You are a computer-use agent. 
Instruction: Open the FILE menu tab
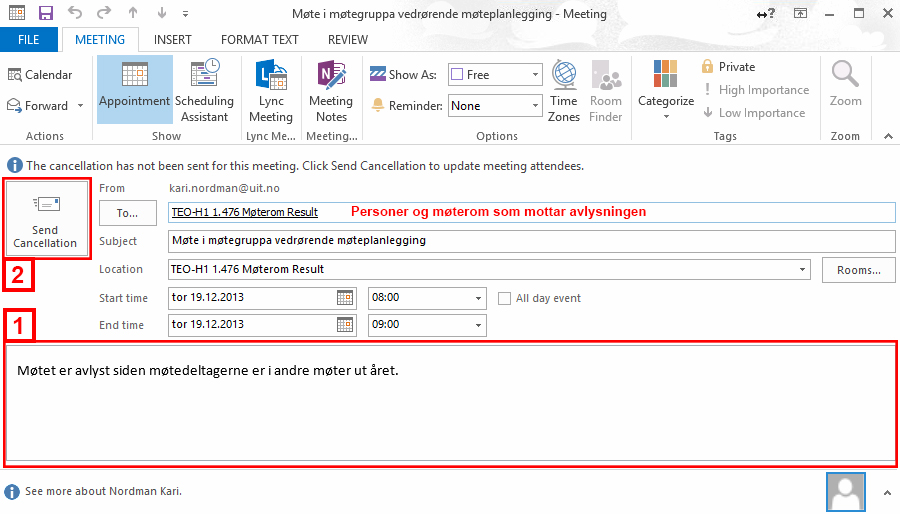29,40
